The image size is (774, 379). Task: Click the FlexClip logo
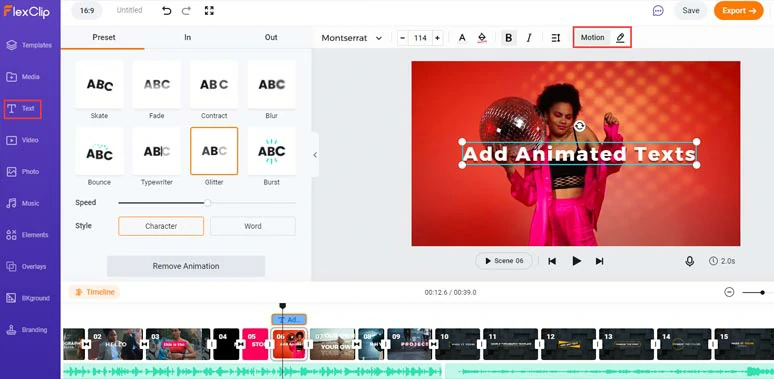(27, 11)
